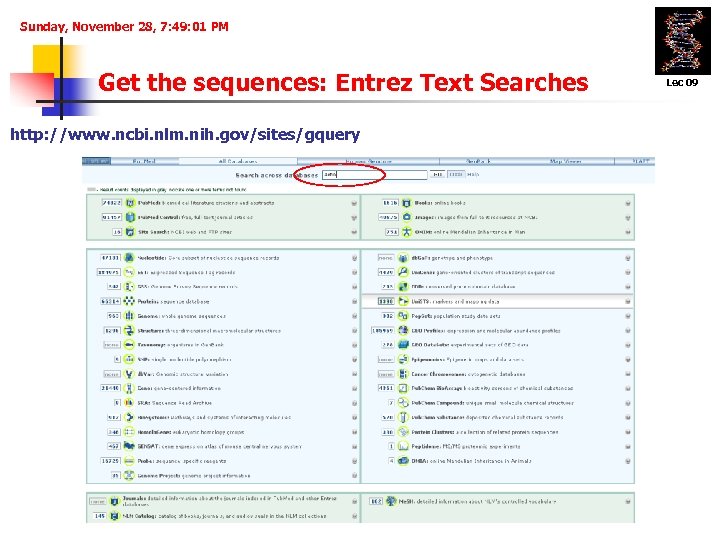The image size is (720, 540).
Task: Click the Search across databases input field
Action: tap(374, 174)
